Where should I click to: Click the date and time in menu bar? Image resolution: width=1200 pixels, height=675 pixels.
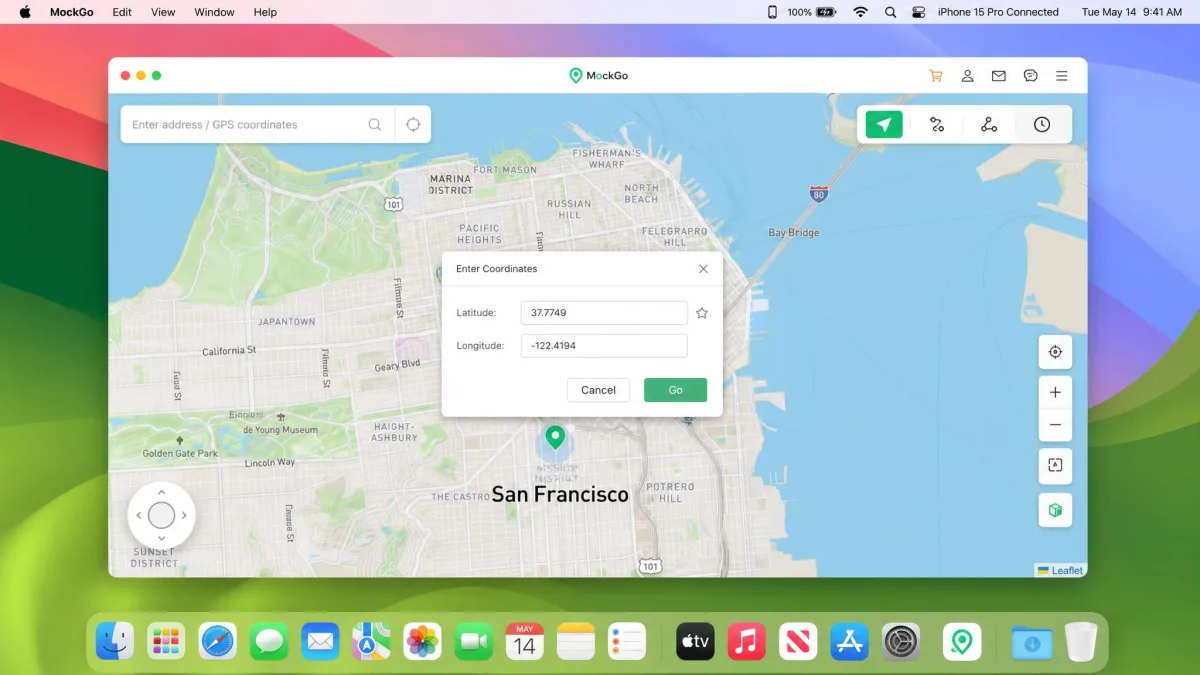pyautogui.click(x=1131, y=12)
